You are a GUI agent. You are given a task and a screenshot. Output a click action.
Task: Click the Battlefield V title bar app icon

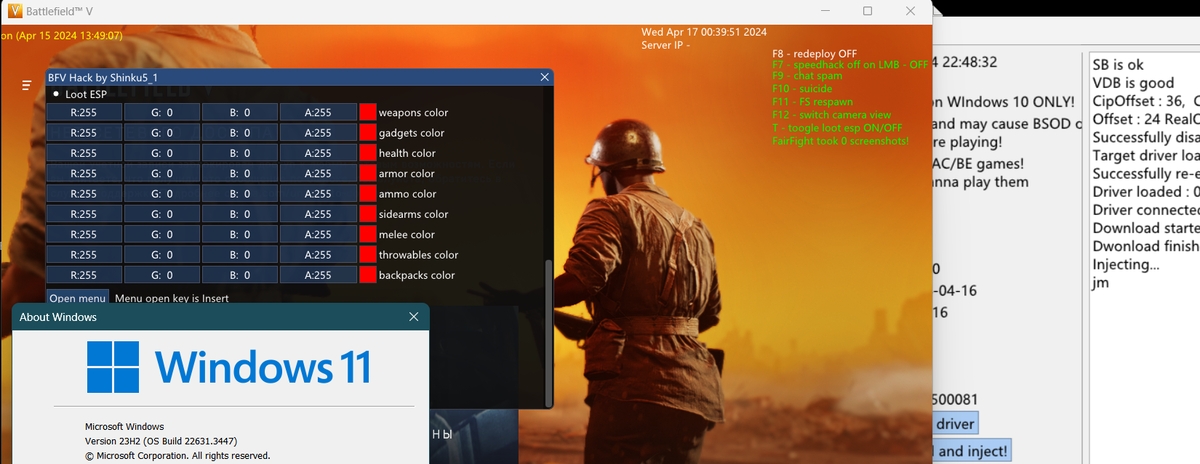(x=14, y=11)
